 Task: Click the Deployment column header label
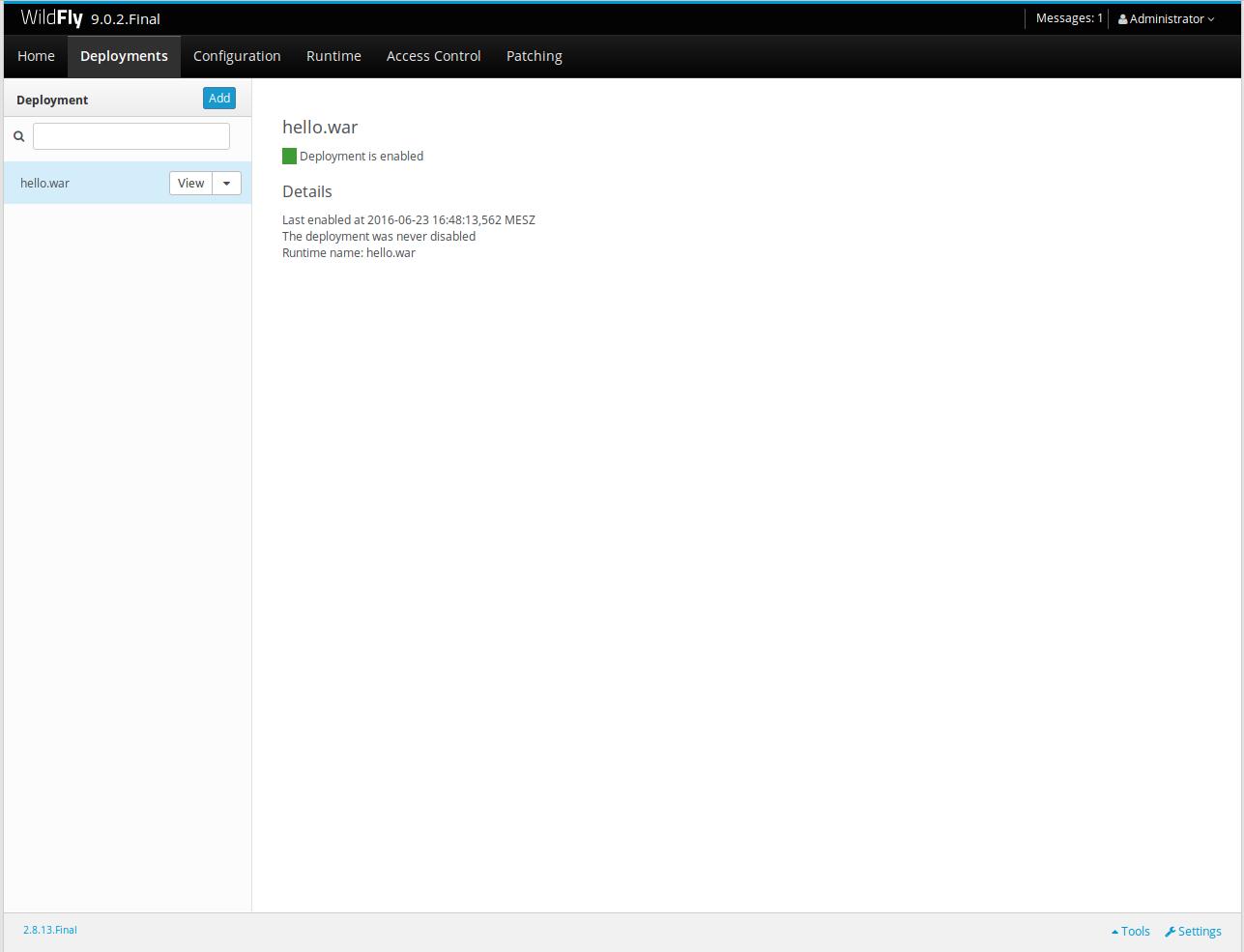(x=52, y=100)
